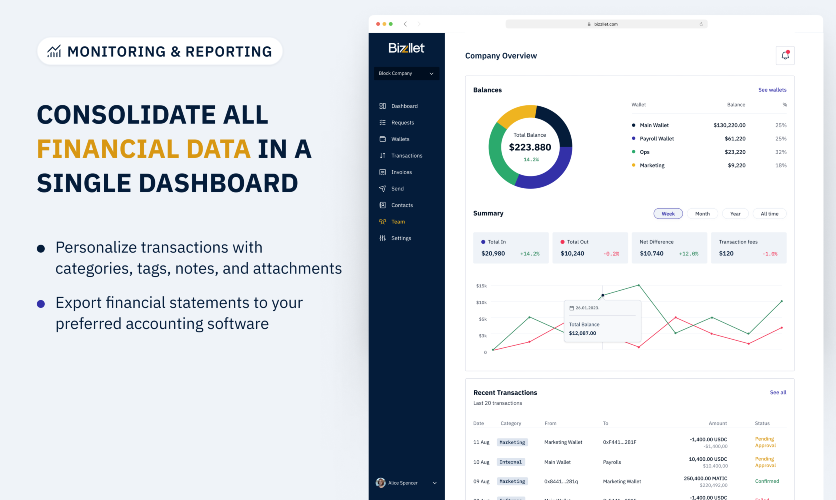Click the Marketing tag on the 09 Aug row
836x500 pixels.
click(x=512, y=481)
